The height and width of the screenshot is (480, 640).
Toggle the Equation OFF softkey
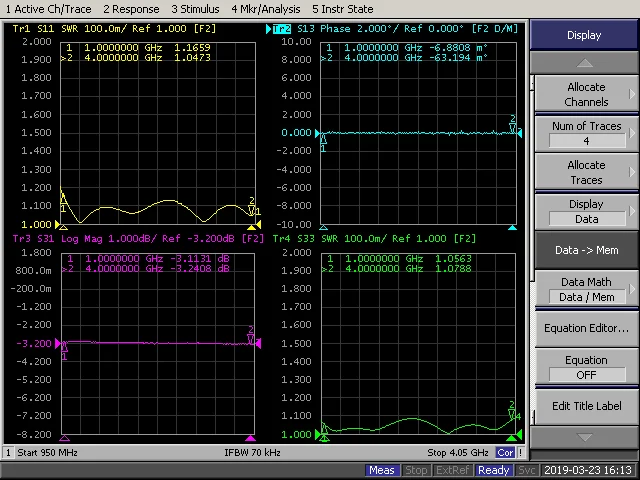585,367
